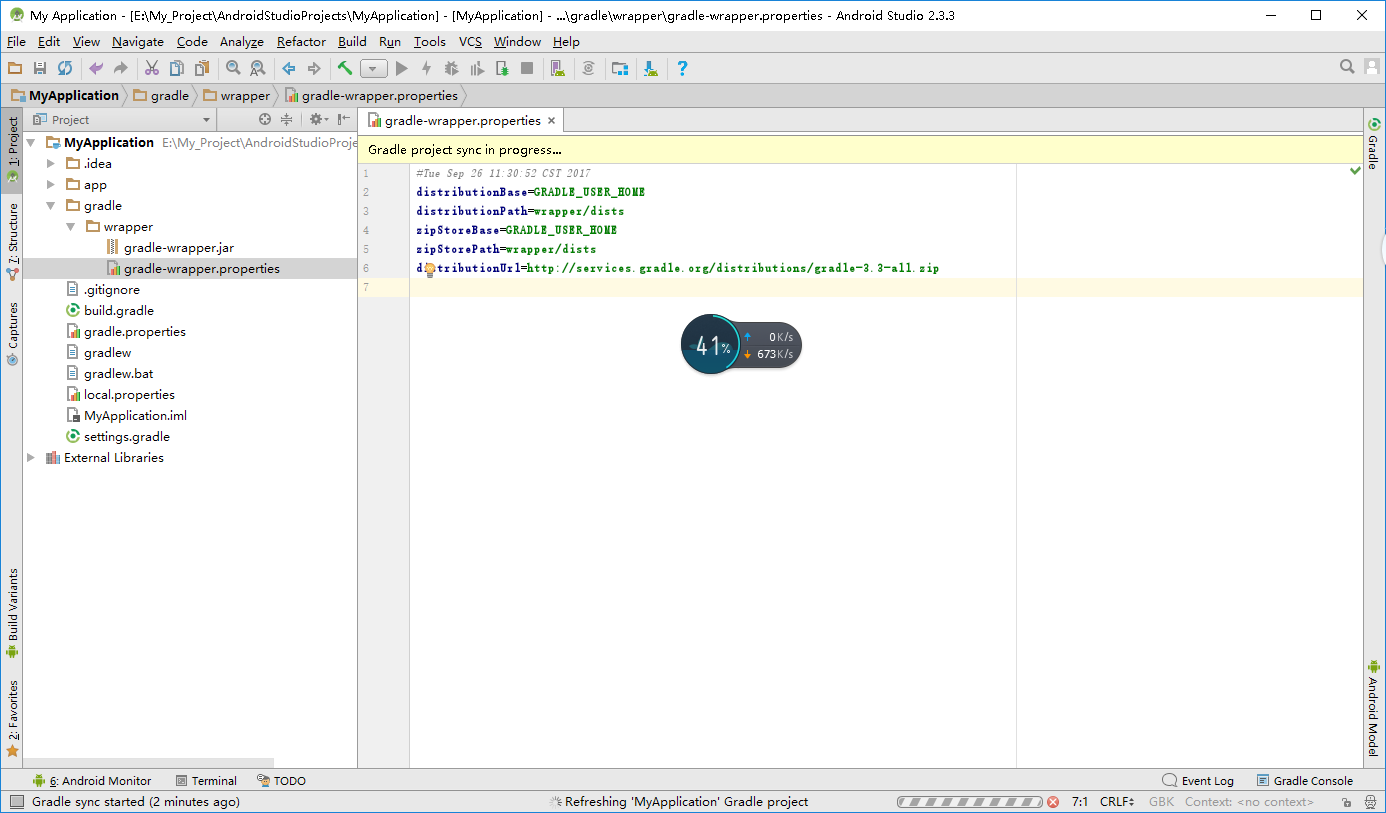
Task: Toggle the Gradle side panel
Action: click(x=1373, y=144)
